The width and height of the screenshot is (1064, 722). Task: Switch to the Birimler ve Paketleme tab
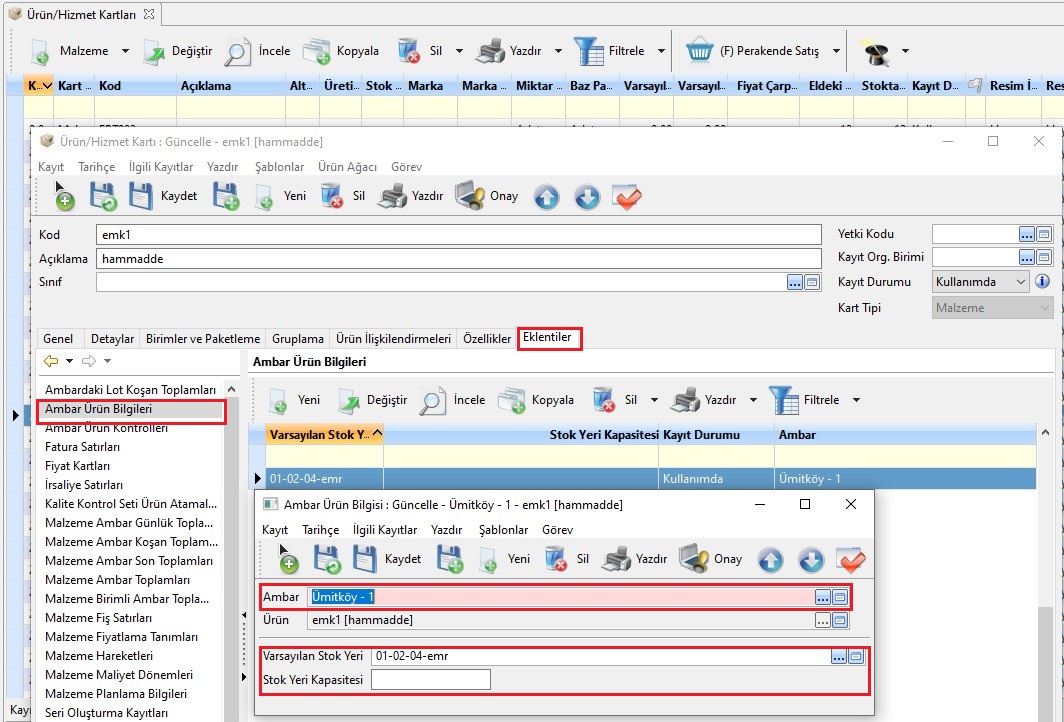tap(203, 339)
